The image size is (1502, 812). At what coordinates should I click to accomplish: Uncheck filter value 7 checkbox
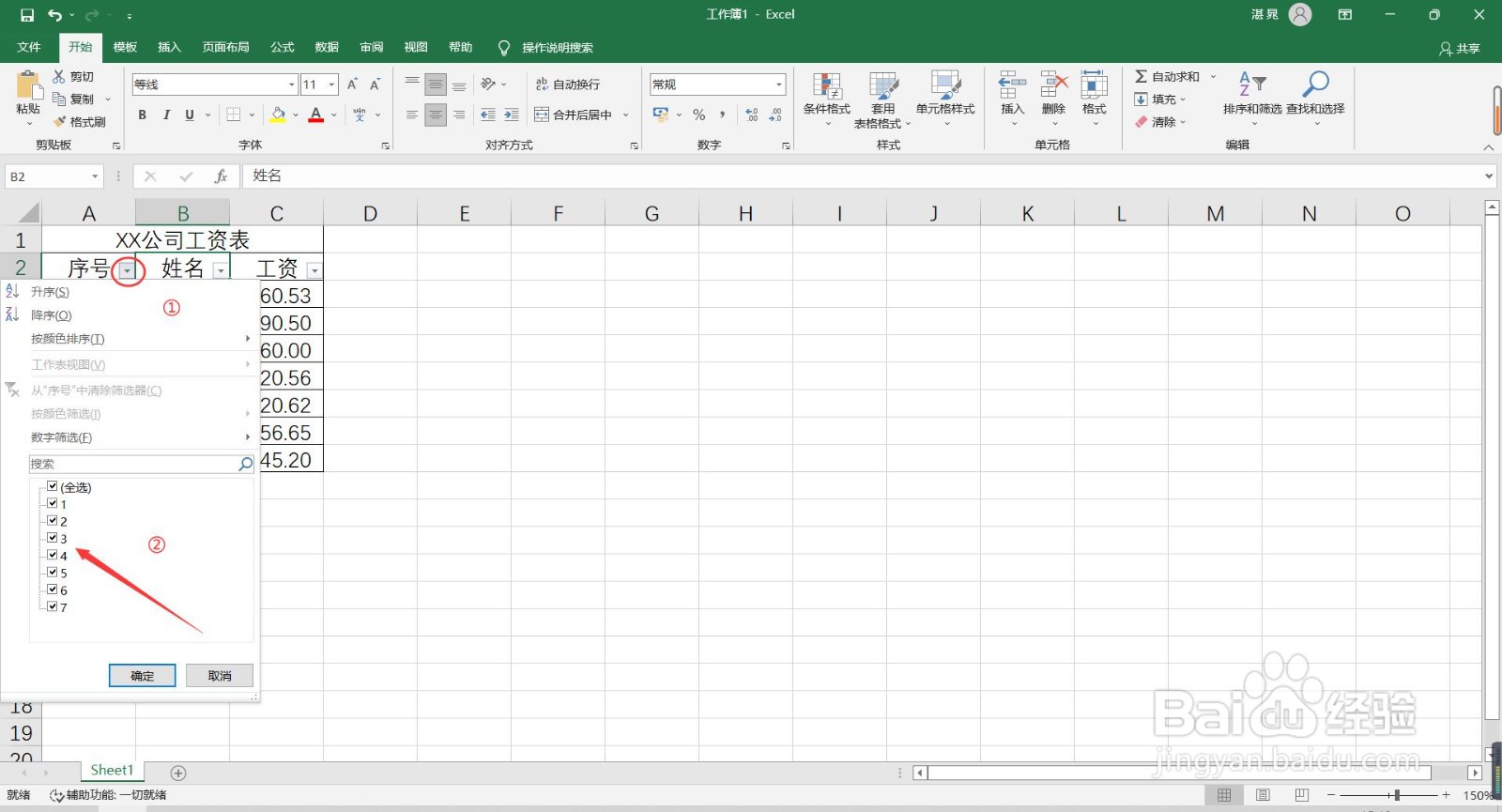53,606
